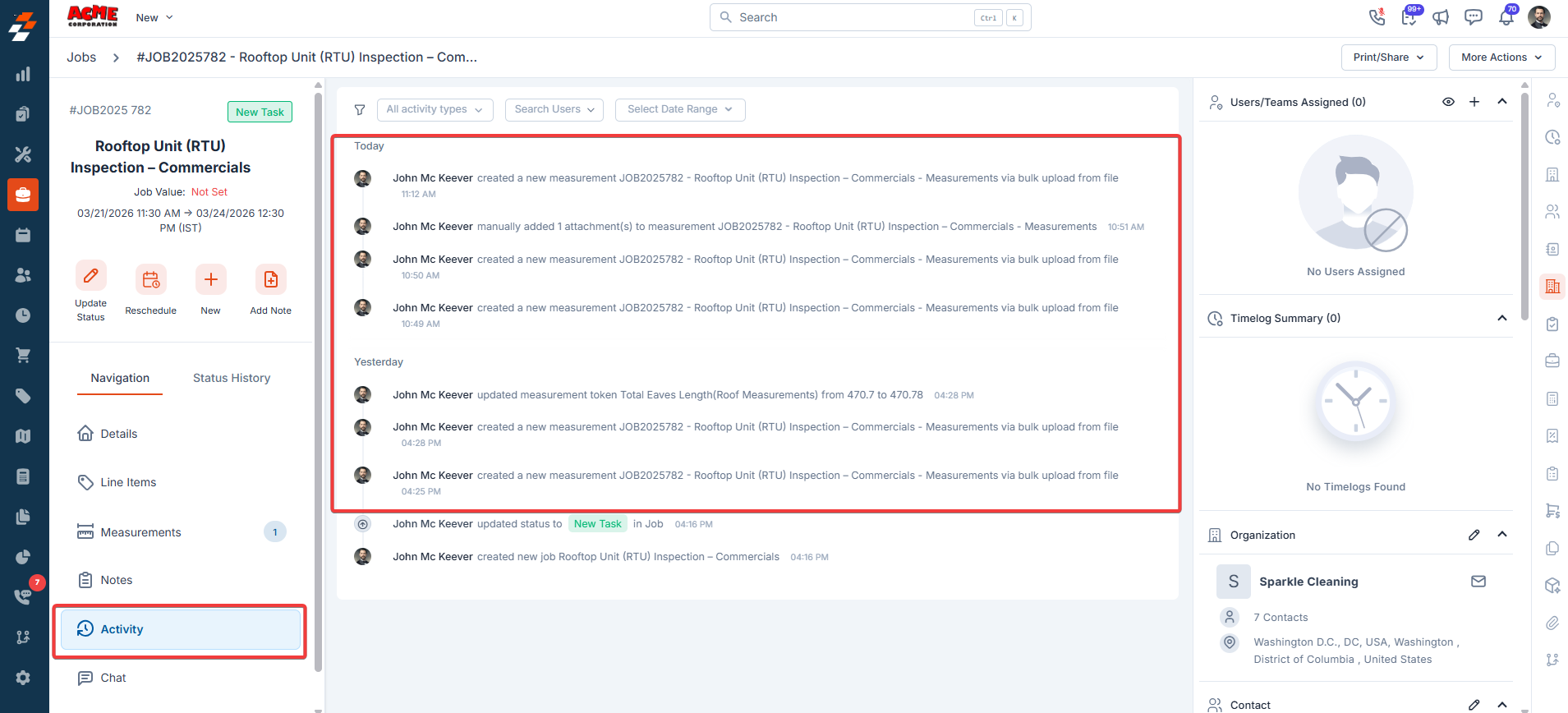The image size is (1568, 713).
Task: Open the chat messages icon in header
Action: [1474, 16]
